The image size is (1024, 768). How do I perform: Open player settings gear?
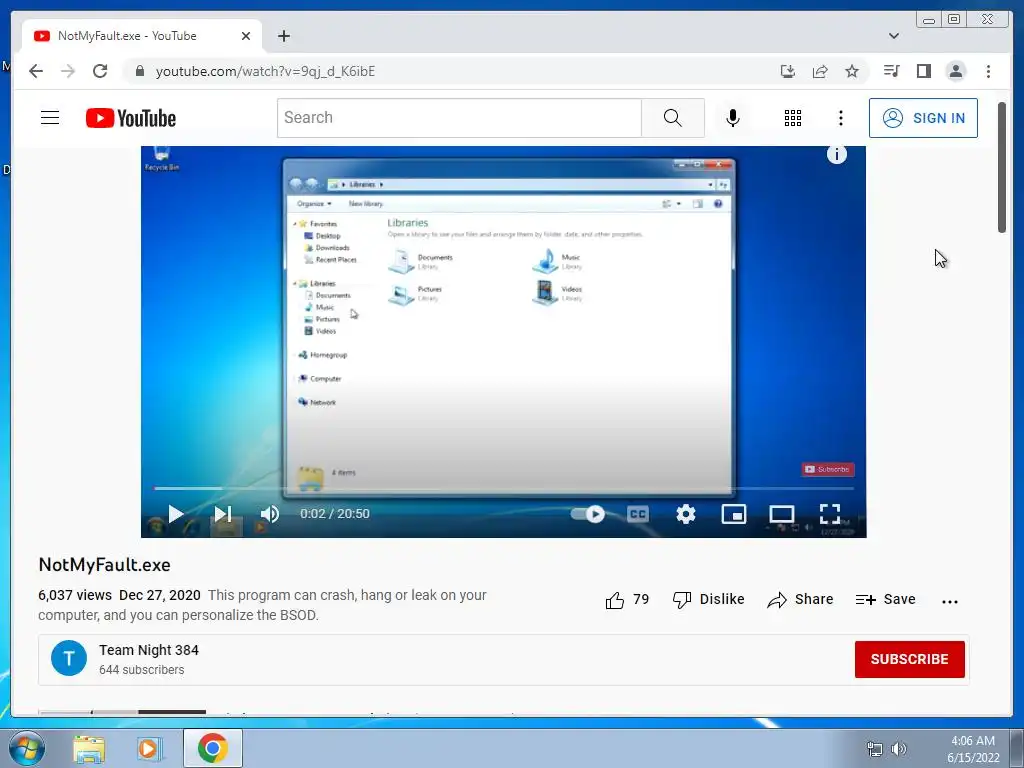coord(686,514)
